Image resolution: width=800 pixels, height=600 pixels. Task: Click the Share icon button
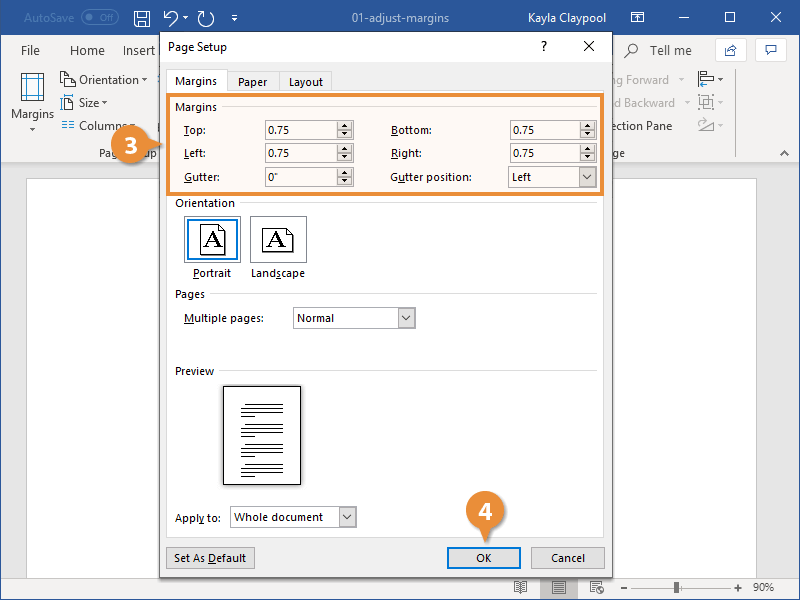click(731, 50)
